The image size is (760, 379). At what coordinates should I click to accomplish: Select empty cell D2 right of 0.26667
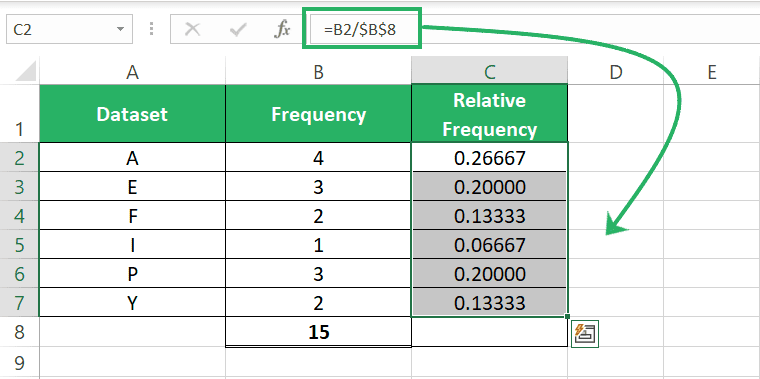click(x=616, y=158)
